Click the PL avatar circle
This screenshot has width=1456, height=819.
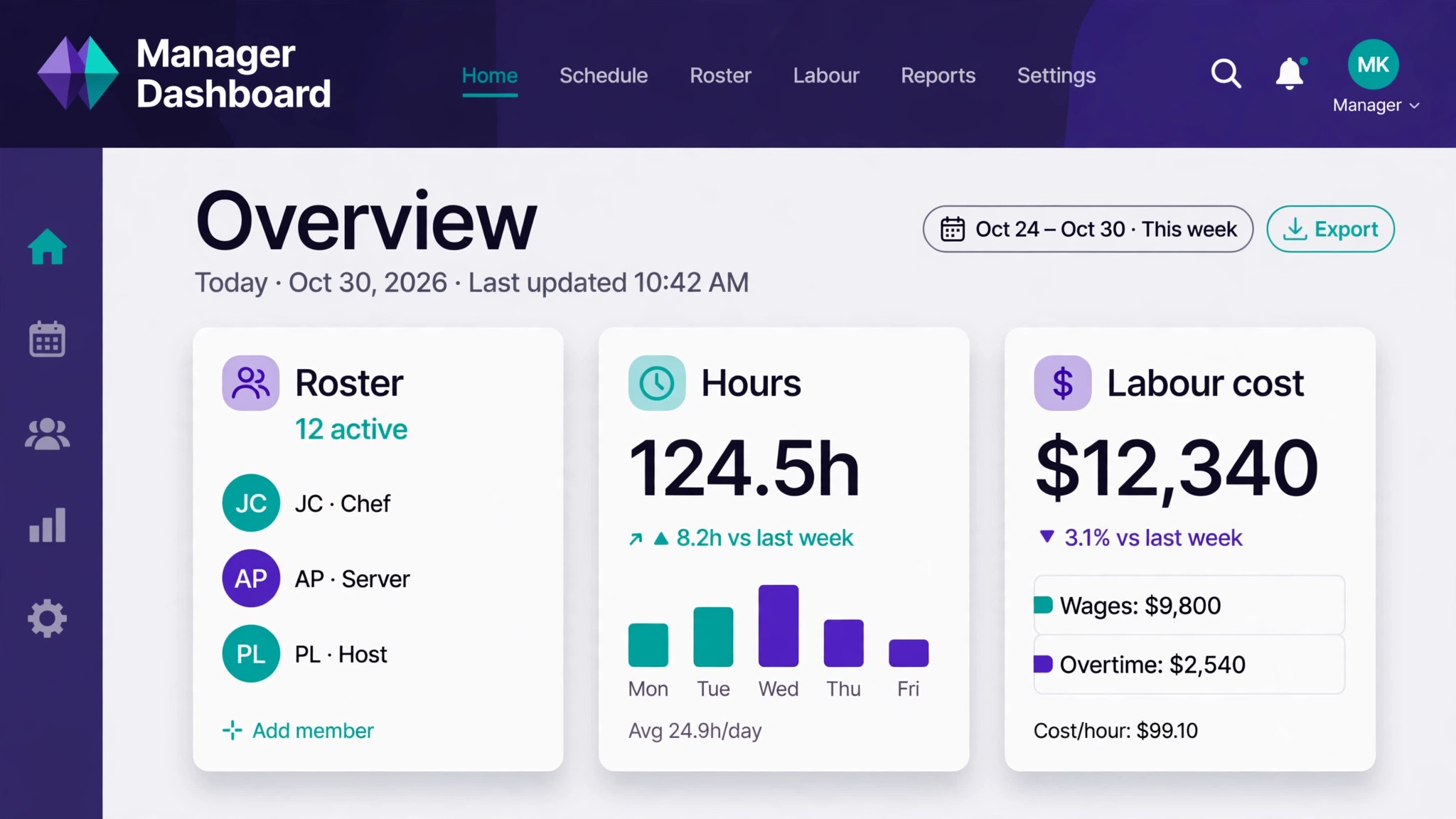pyautogui.click(x=251, y=654)
